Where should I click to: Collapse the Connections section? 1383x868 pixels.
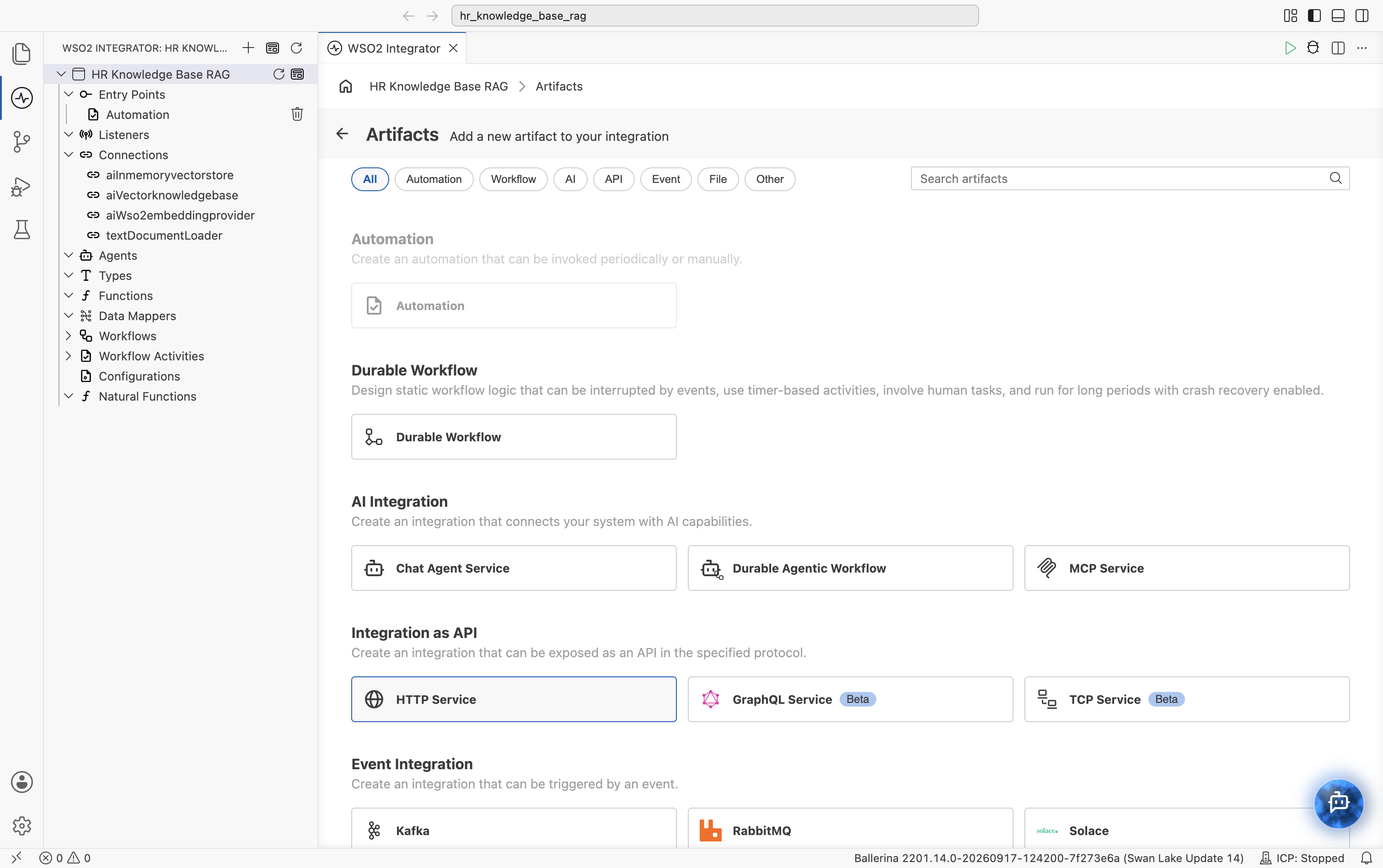[68, 155]
